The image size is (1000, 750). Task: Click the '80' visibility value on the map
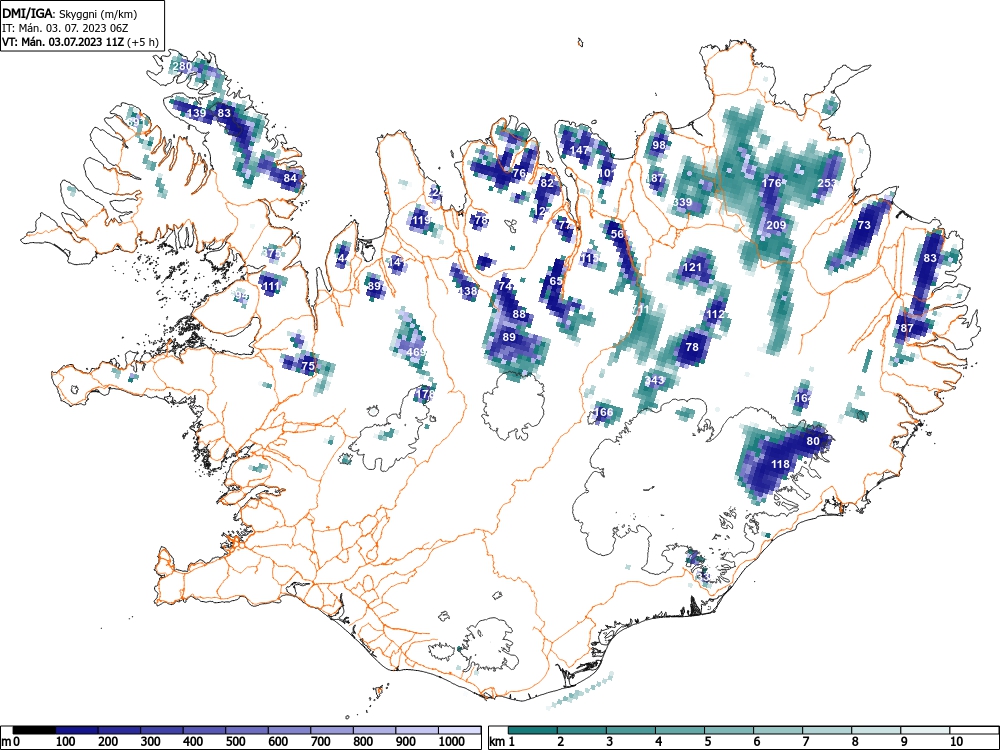813,441
